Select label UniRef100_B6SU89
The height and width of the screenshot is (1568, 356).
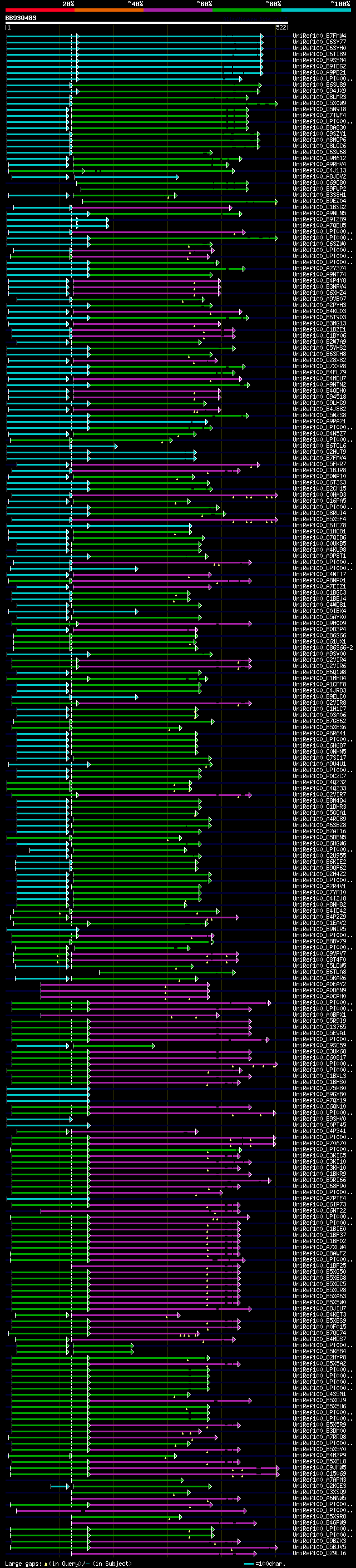coord(319,85)
